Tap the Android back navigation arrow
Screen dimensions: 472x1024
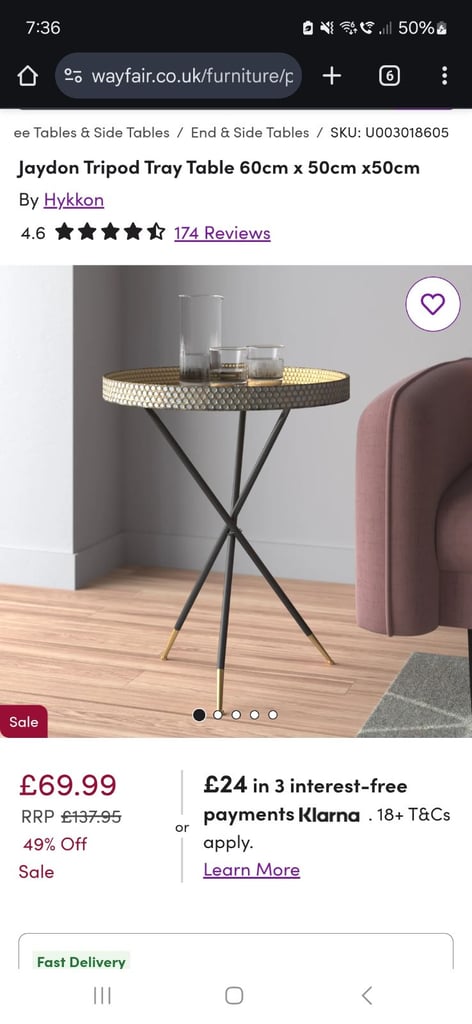click(367, 995)
